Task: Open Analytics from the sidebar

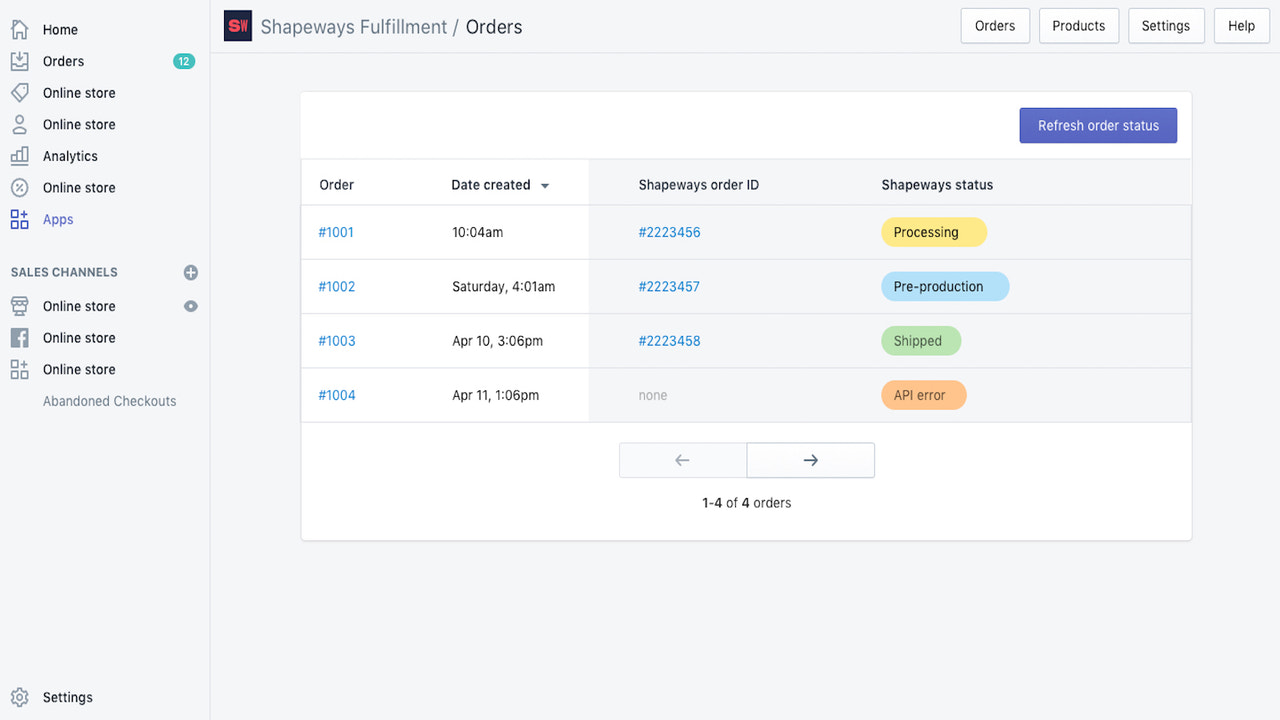Action: (x=18, y=156)
